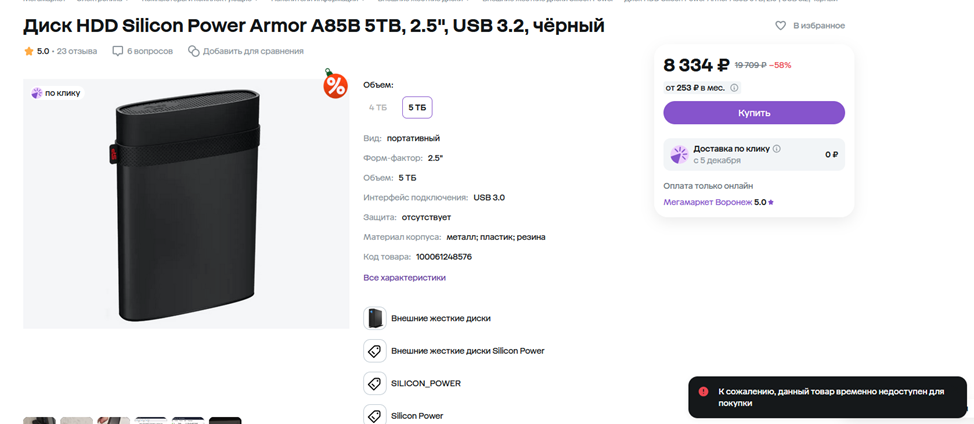The height and width of the screenshot is (424, 974).
Task: Click the add to comparison icon
Action: click(x=192, y=51)
